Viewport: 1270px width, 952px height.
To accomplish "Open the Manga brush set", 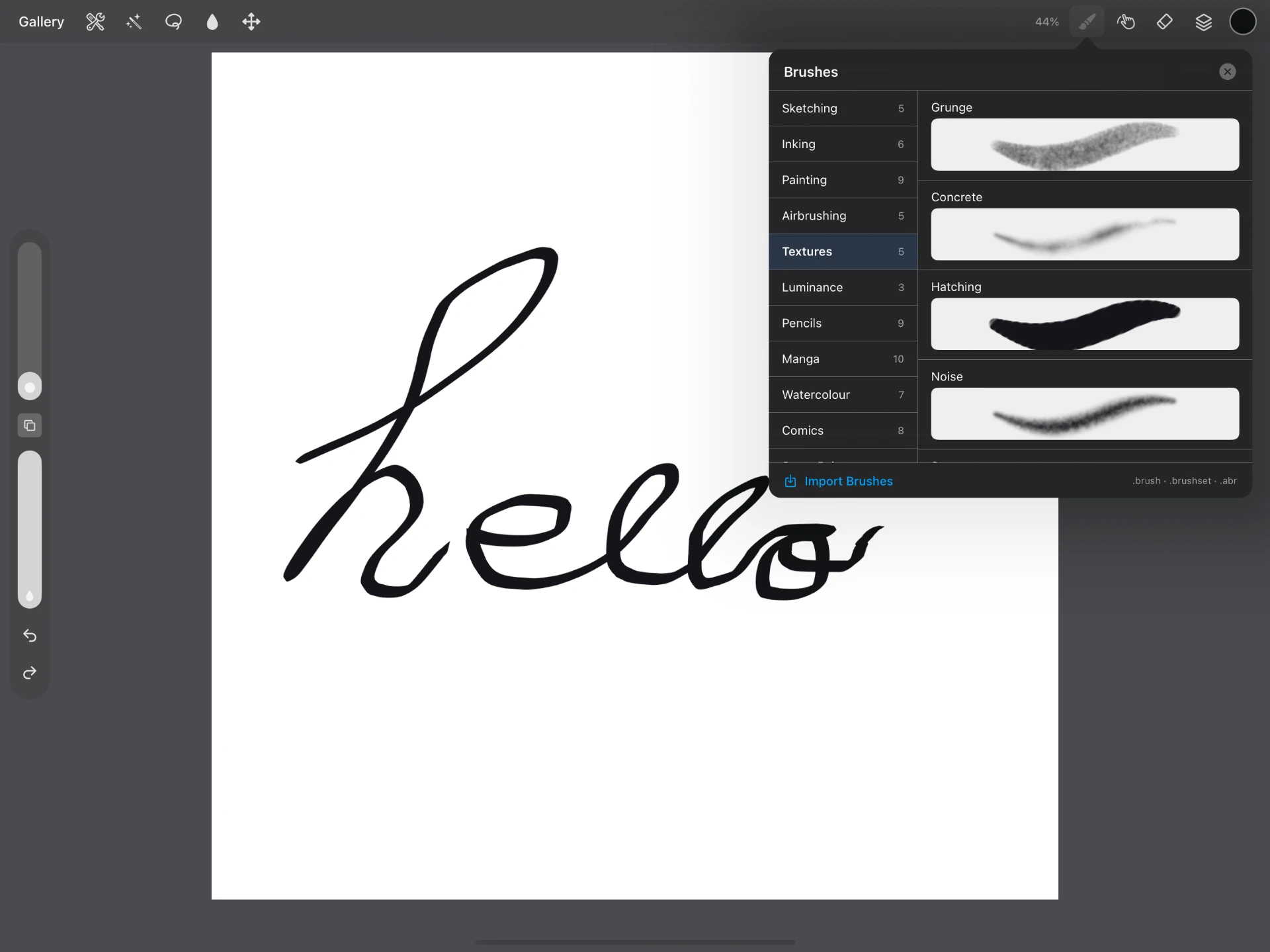I will point(843,359).
